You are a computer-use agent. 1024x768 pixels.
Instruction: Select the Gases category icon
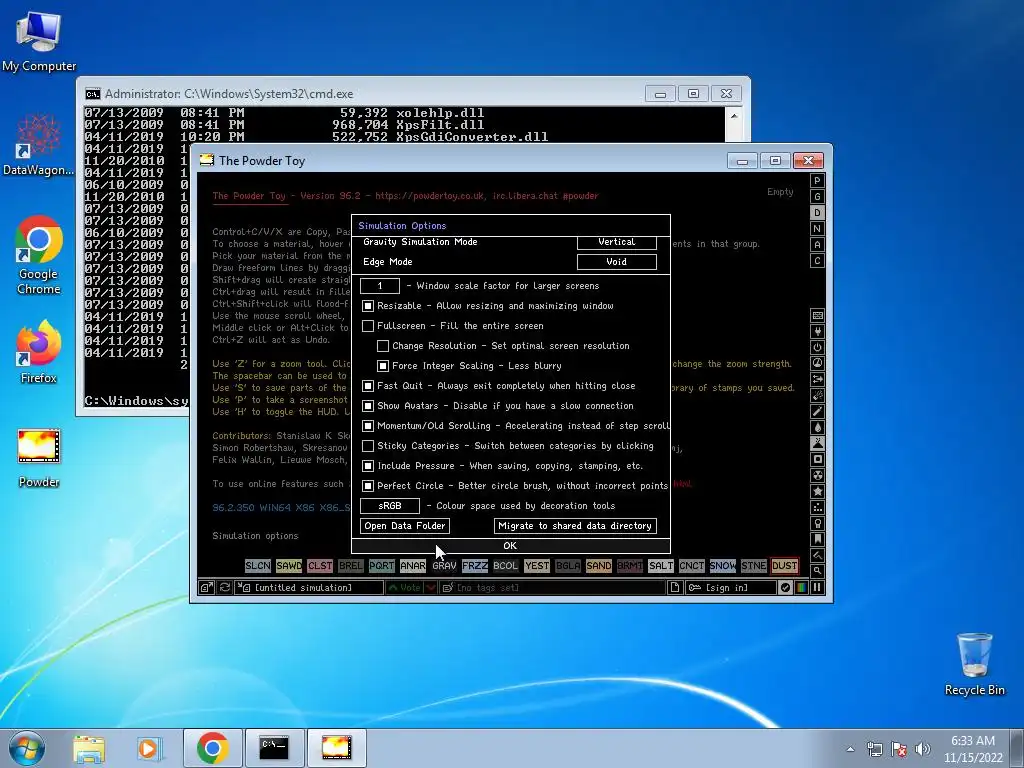[817, 411]
